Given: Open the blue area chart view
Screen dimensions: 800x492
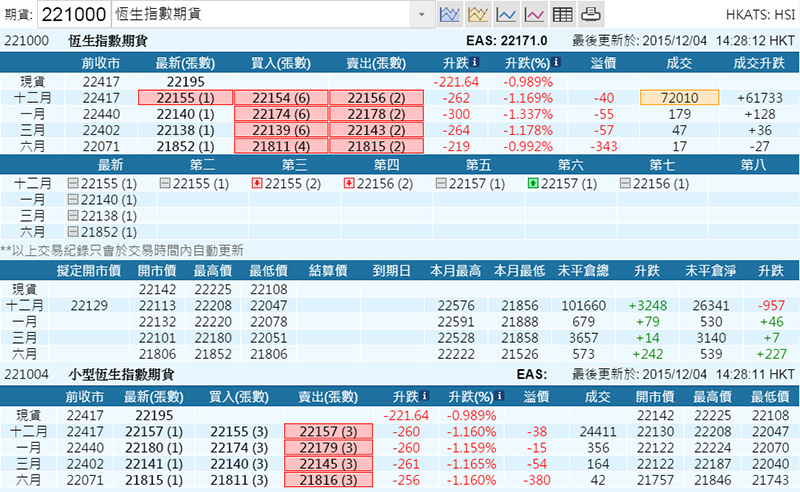Looking at the screenshot, I should tap(449, 14).
